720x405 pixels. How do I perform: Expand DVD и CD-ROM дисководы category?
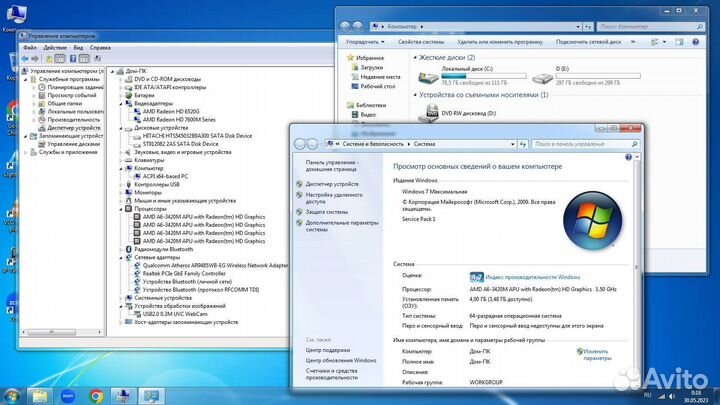(121, 79)
